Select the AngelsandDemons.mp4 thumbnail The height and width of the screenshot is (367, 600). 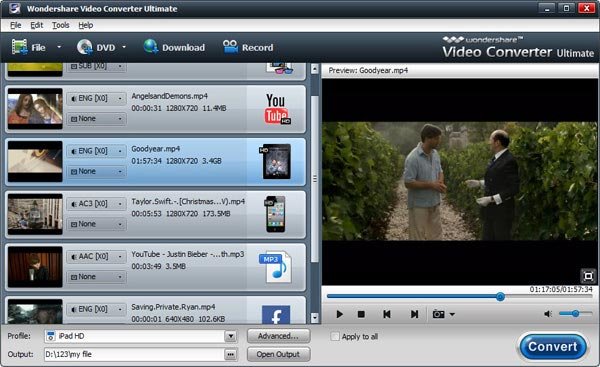coord(35,109)
